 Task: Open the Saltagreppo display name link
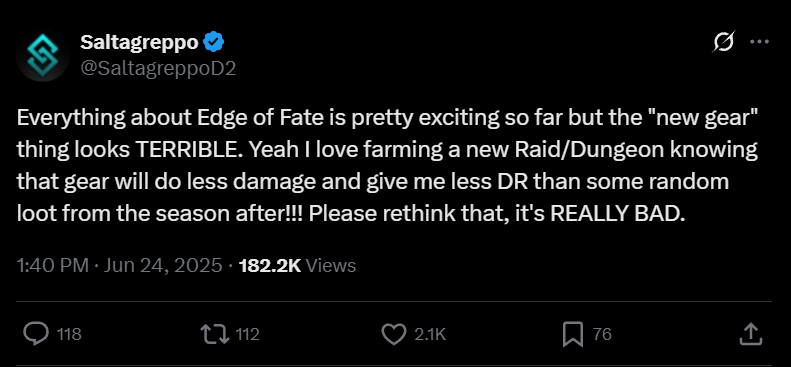(139, 42)
